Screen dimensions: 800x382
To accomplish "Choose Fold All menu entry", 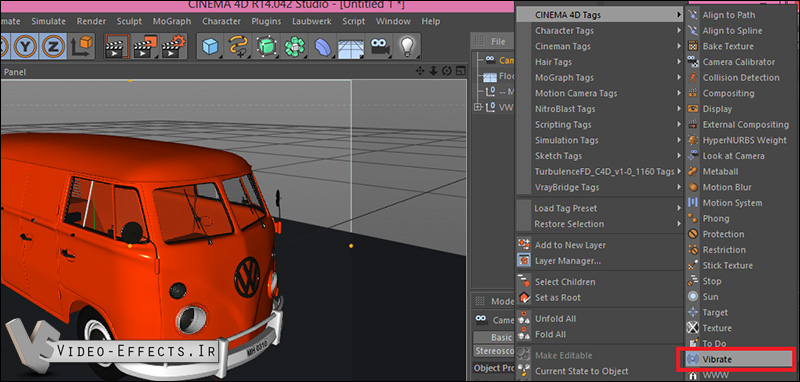I will (x=600, y=334).
